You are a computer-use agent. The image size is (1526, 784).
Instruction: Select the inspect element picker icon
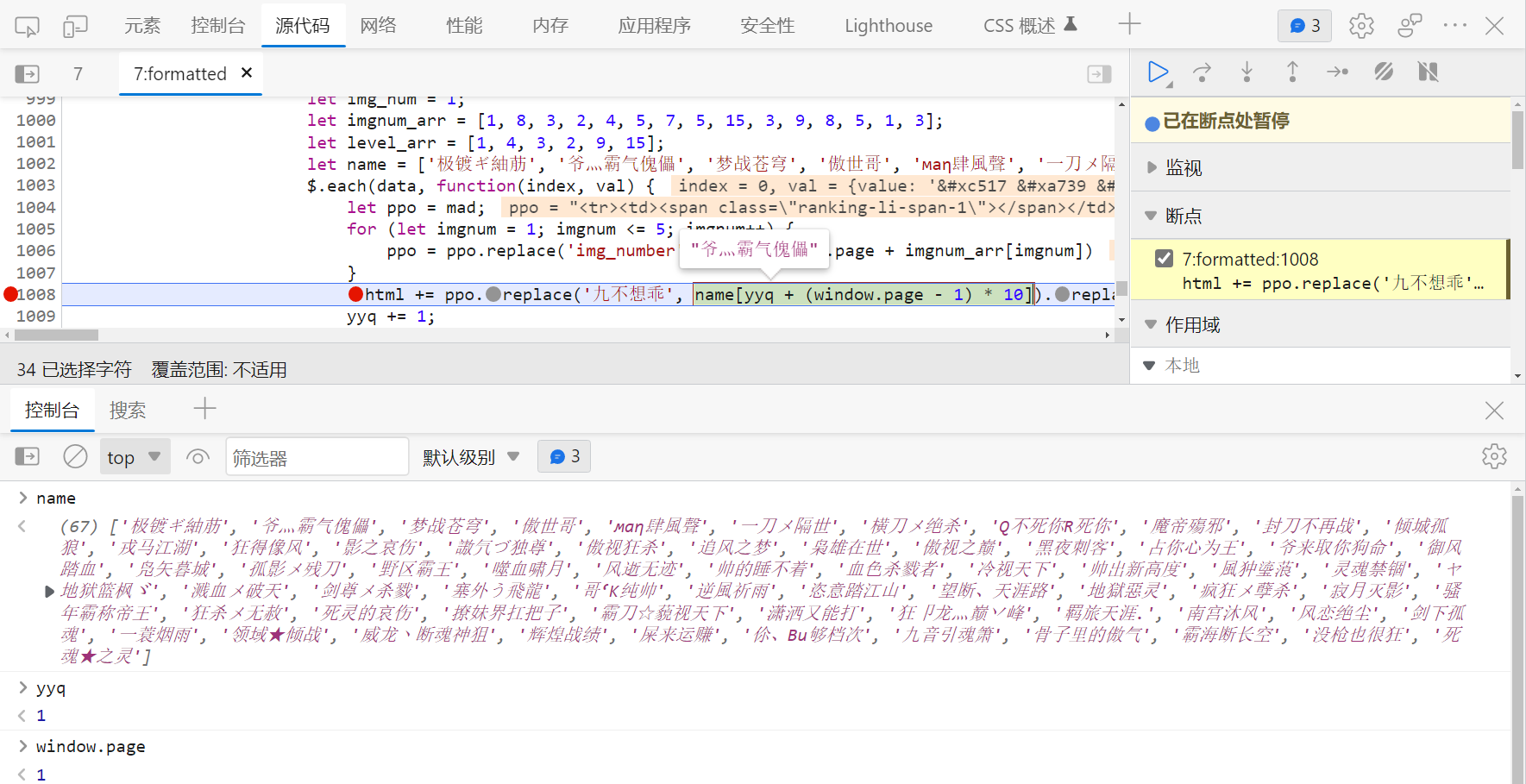27,26
